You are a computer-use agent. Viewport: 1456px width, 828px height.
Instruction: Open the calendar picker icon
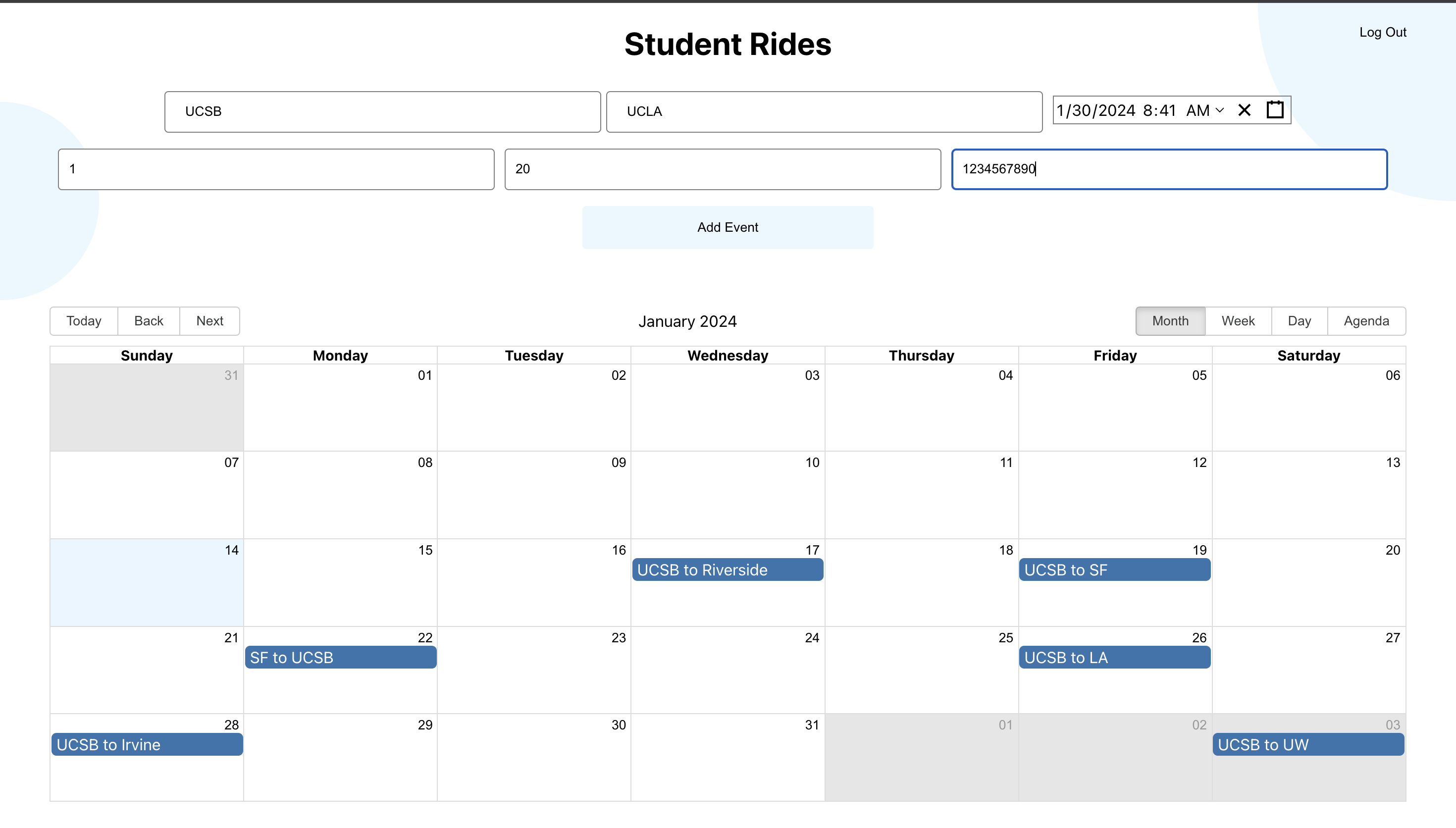(1275, 110)
